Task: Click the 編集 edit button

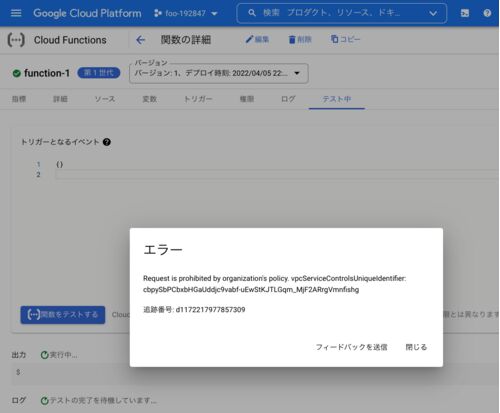Action: point(257,39)
